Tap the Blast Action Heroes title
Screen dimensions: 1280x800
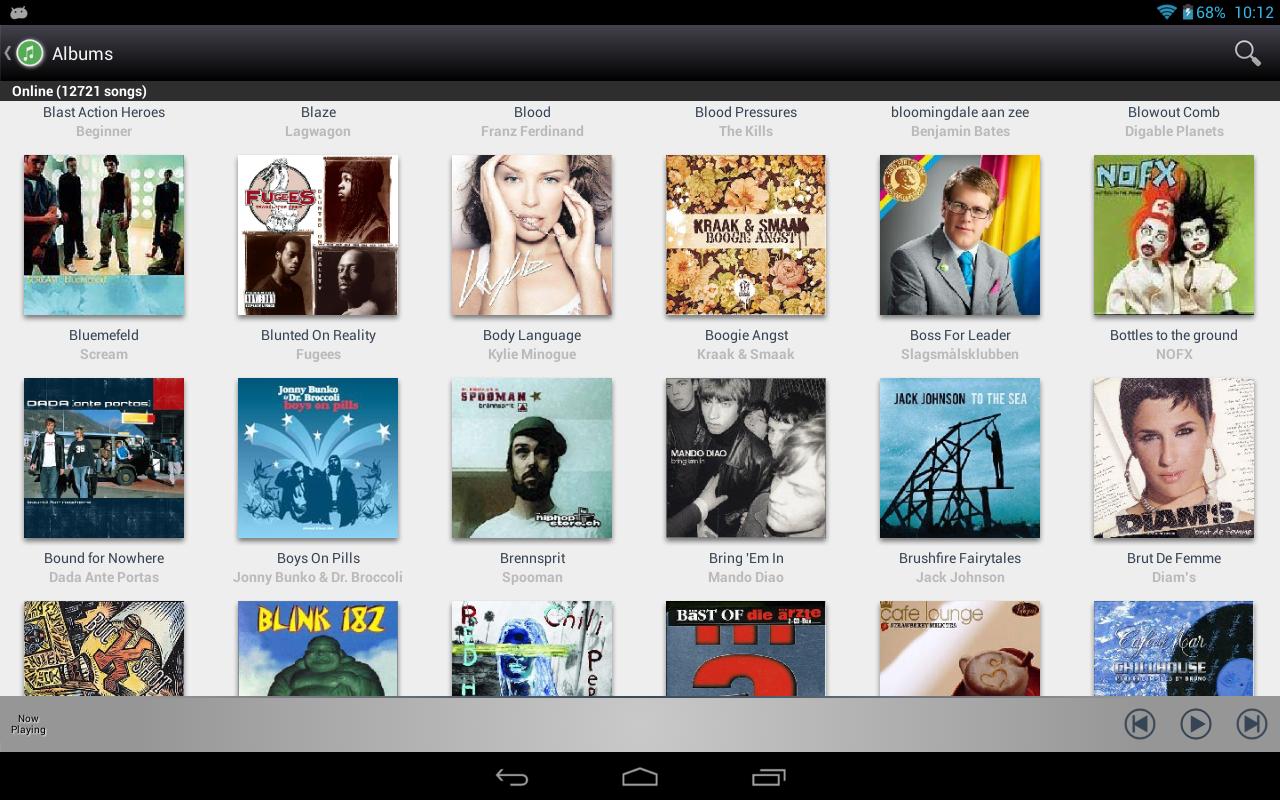(104, 112)
